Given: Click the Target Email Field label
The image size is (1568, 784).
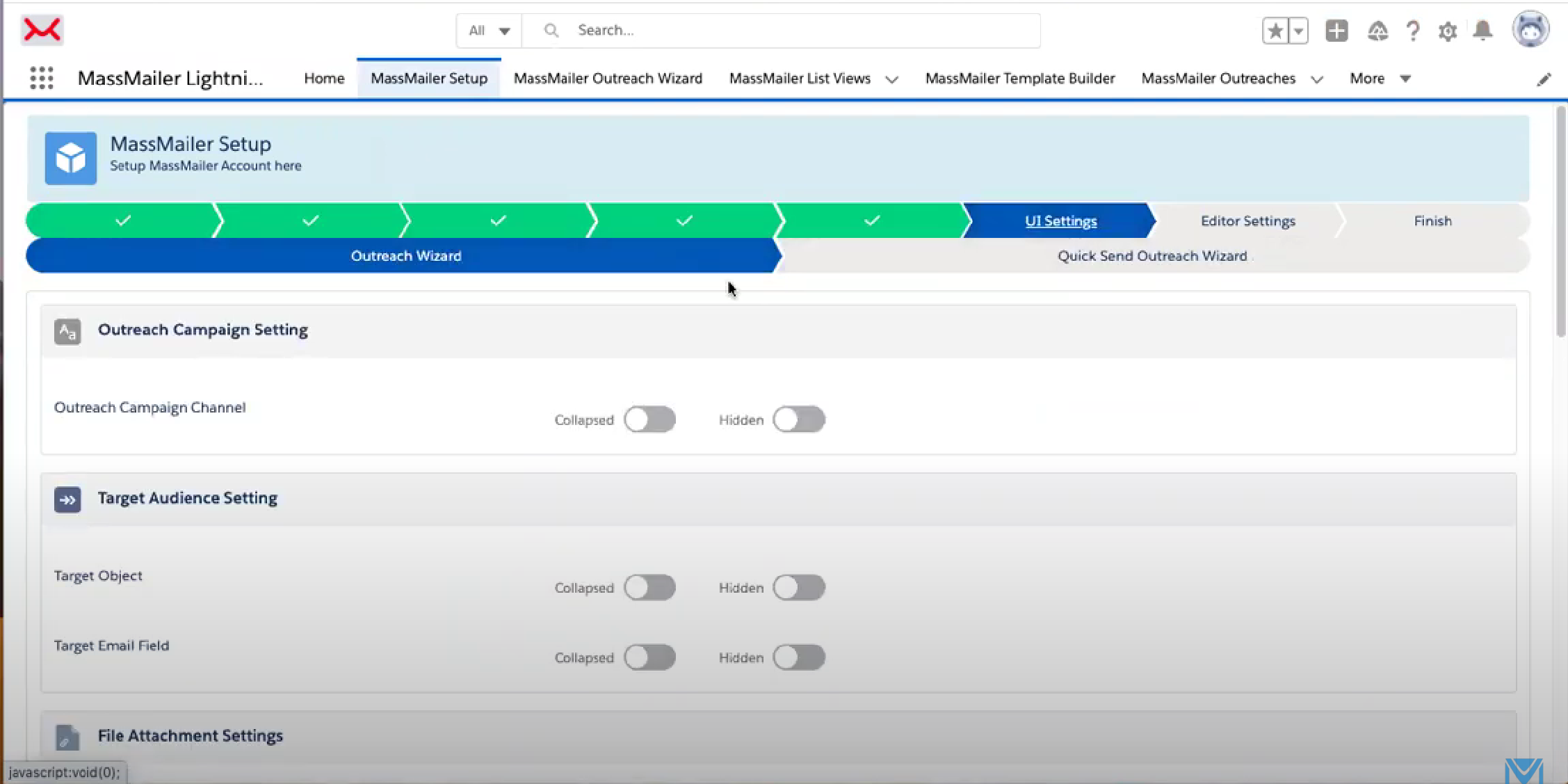Looking at the screenshot, I should click(112, 646).
